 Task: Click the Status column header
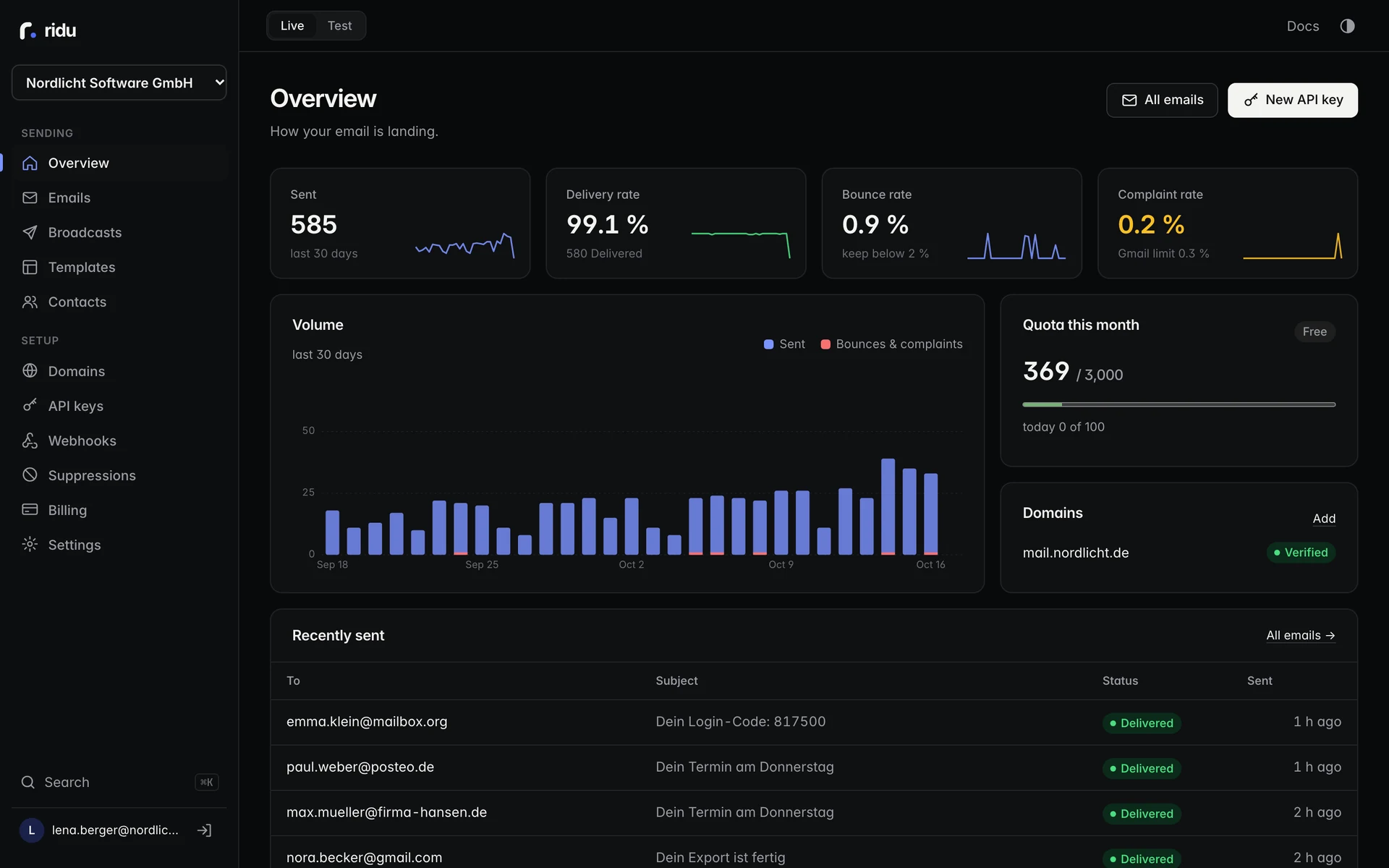1120,681
